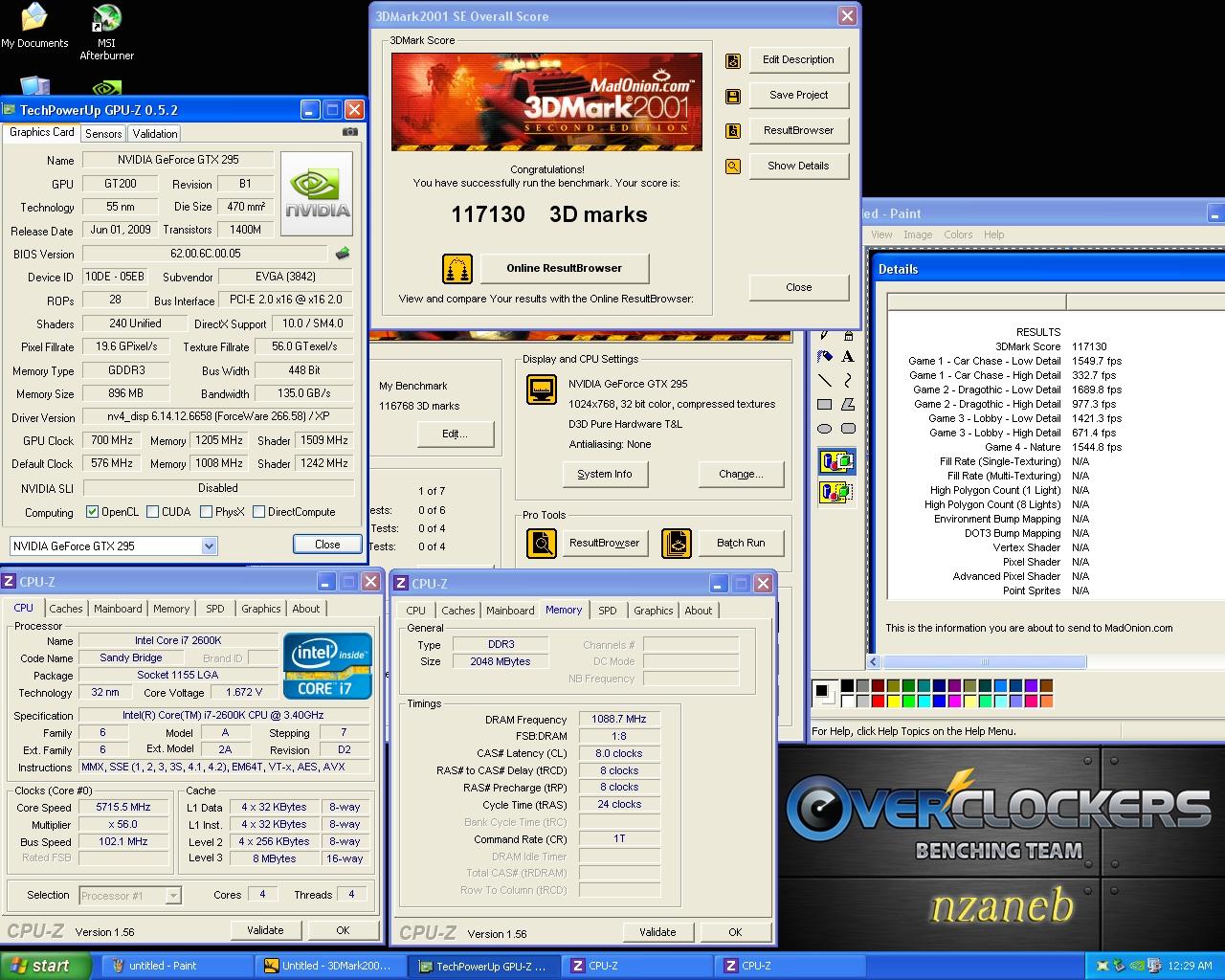Click the Edit... button under My Benchmark

pyautogui.click(x=455, y=434)
